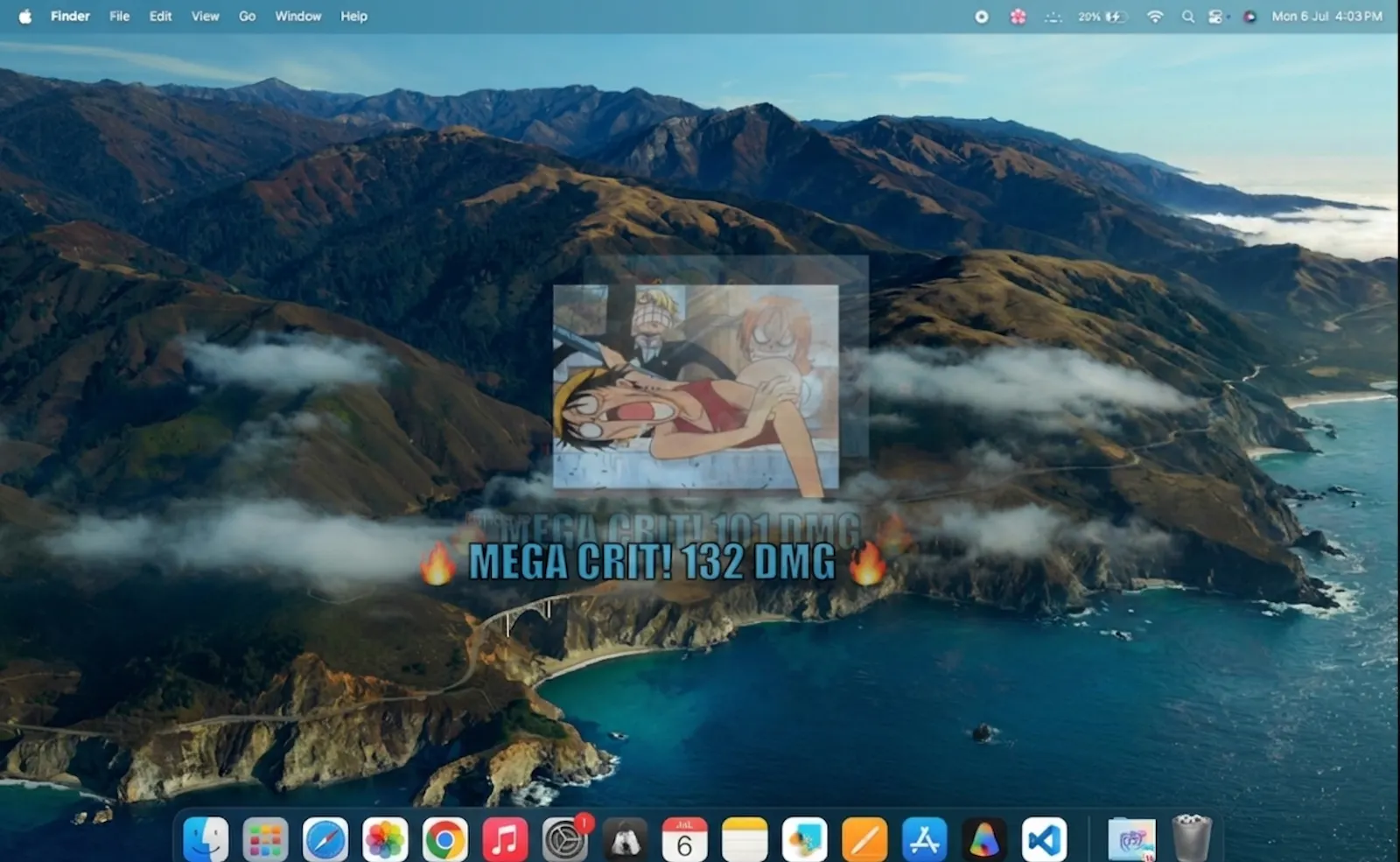The height and width of the screenshot is (862, 1400).
Task: Open Notes from the Dock
Action: pos(745,839)
